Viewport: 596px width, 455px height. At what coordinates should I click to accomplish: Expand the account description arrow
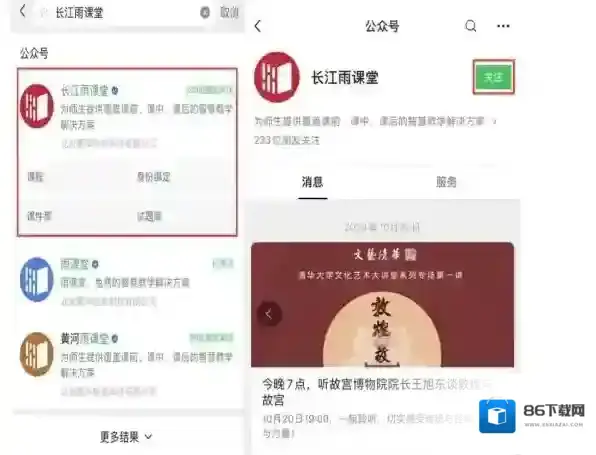click(495, 122)
